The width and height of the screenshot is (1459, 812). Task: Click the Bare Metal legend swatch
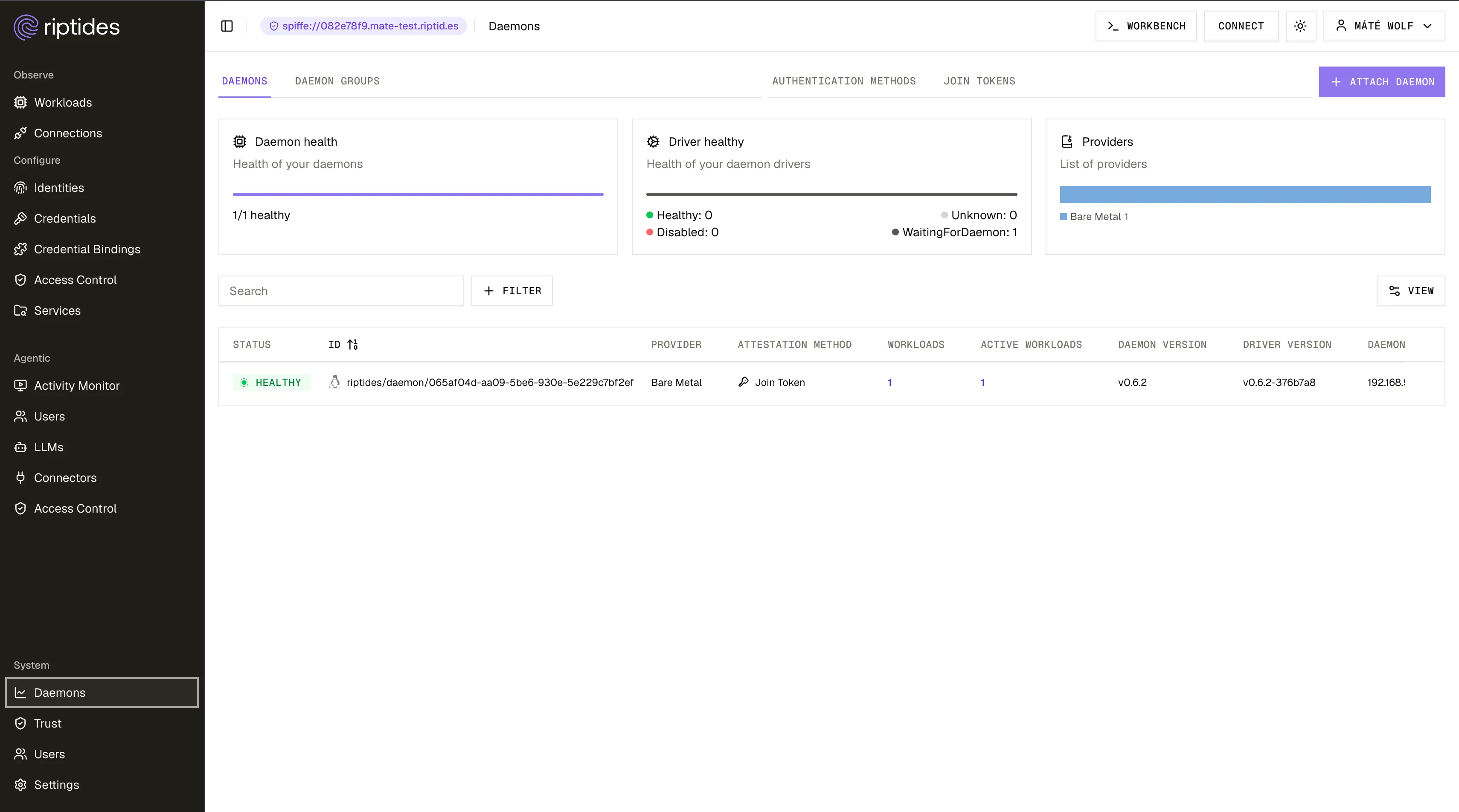(x=1063, y=216)
